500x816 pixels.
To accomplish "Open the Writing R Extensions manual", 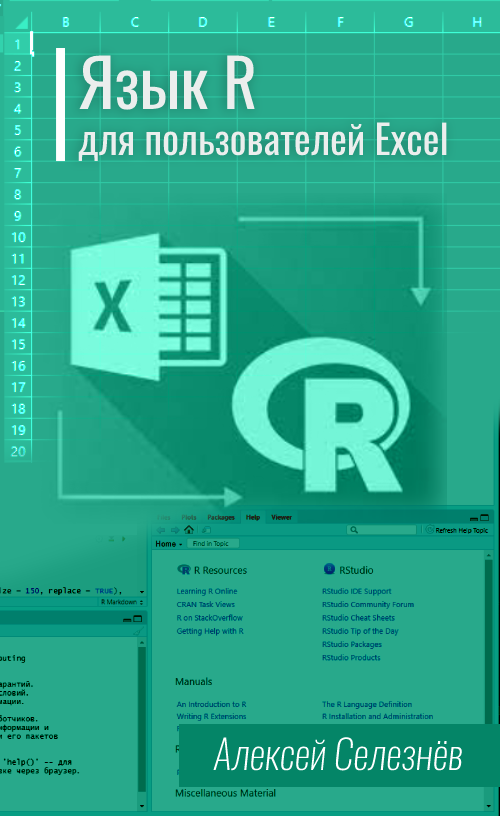I will [x=211, y=716].
